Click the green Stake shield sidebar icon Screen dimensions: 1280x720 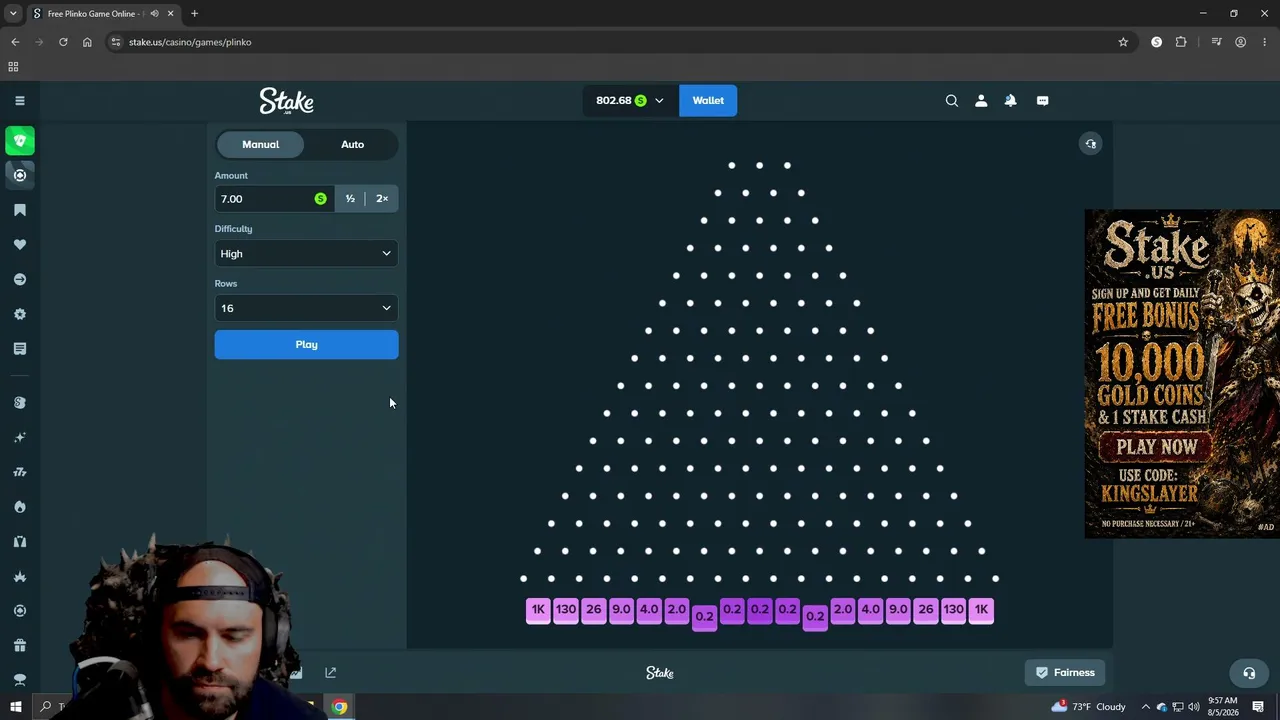pos(20,141)
